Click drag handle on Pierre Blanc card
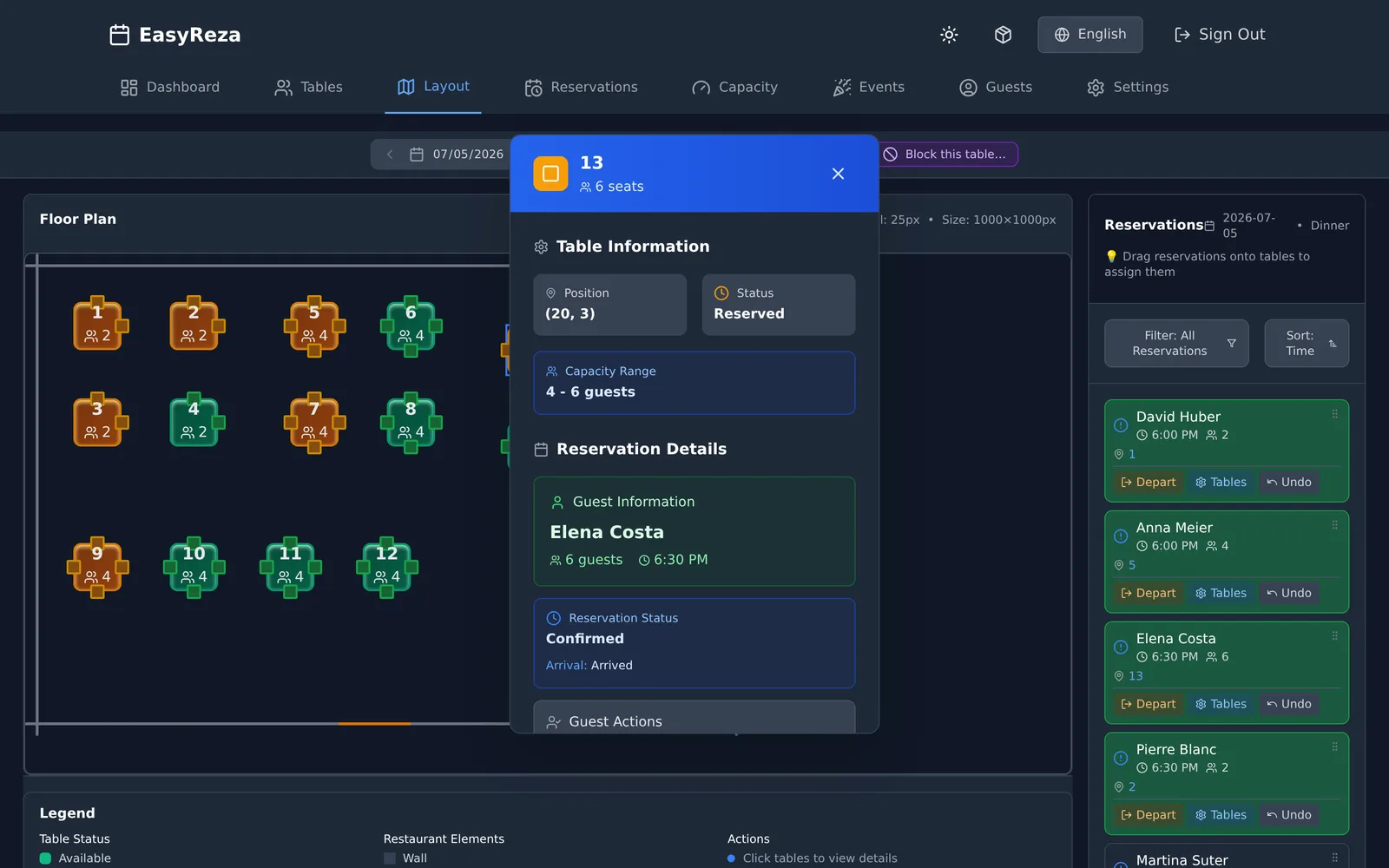Image resolution: width=1389 pixels, height=868 pixels. (x=1335, y=747)
